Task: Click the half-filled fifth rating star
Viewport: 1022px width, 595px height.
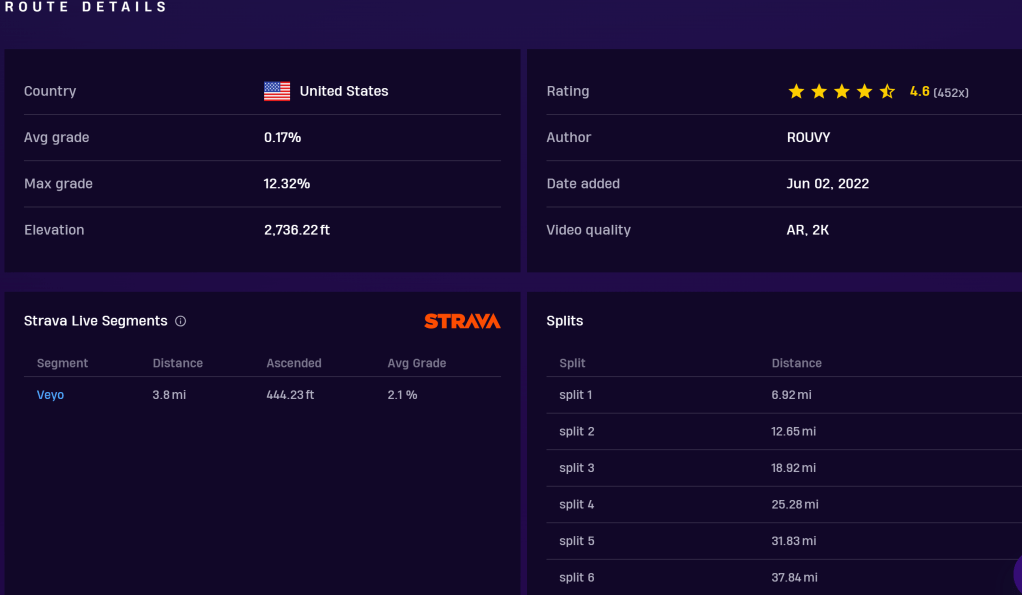Action: tap(887, 91)
